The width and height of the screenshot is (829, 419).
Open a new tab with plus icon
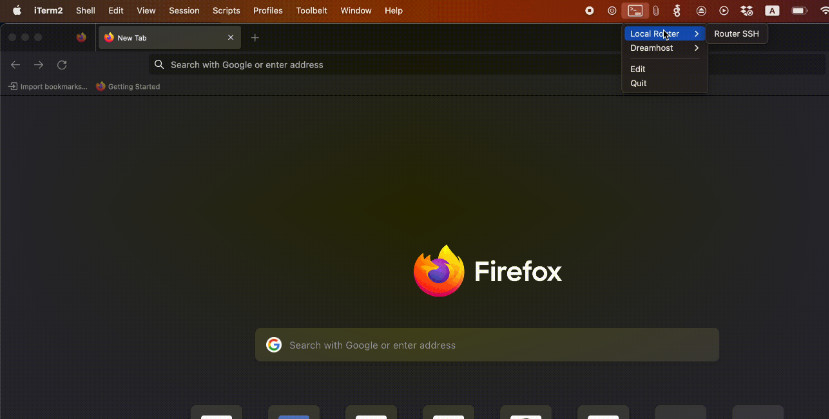255,38
